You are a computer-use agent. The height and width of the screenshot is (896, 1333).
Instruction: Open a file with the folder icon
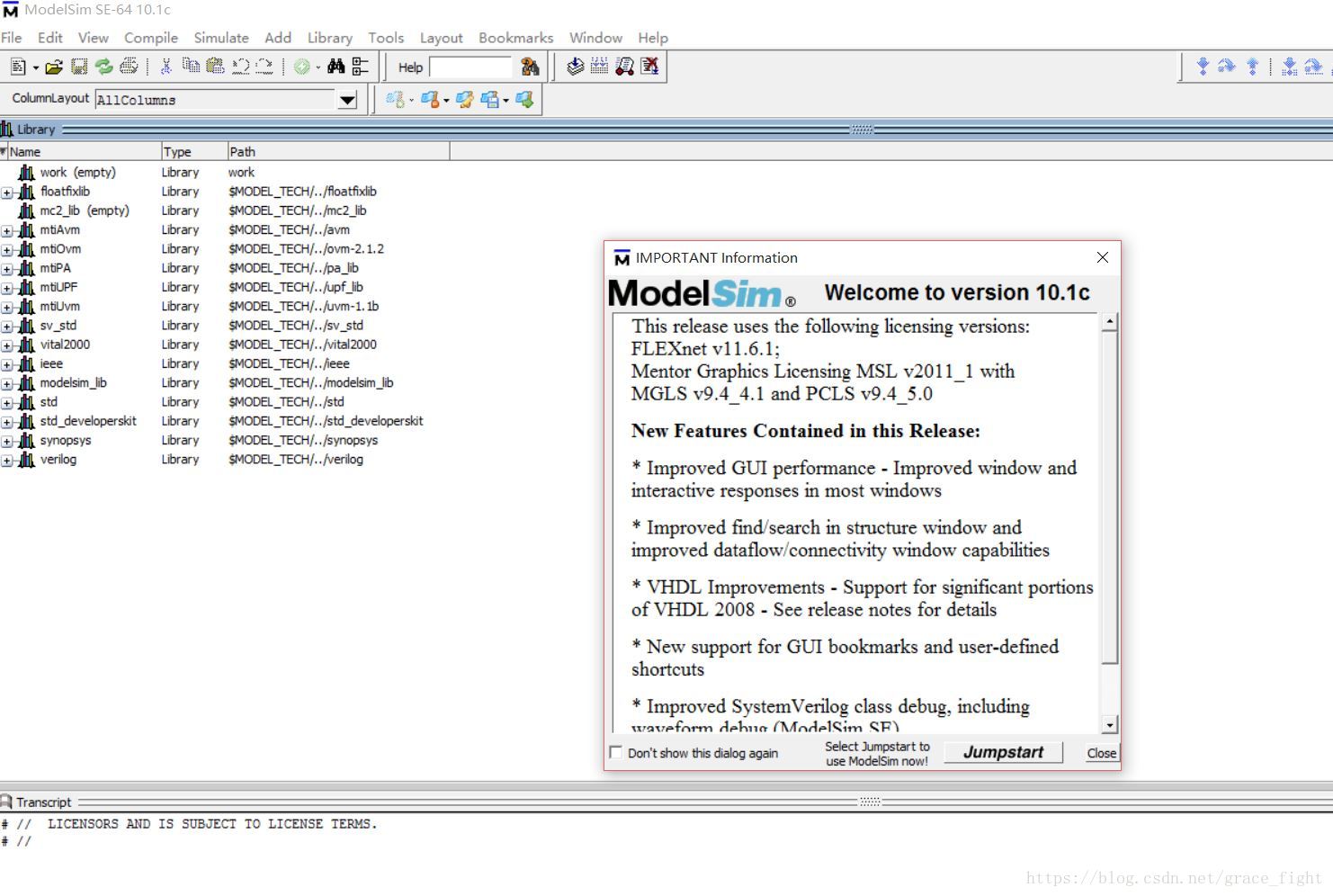[54, 67]
